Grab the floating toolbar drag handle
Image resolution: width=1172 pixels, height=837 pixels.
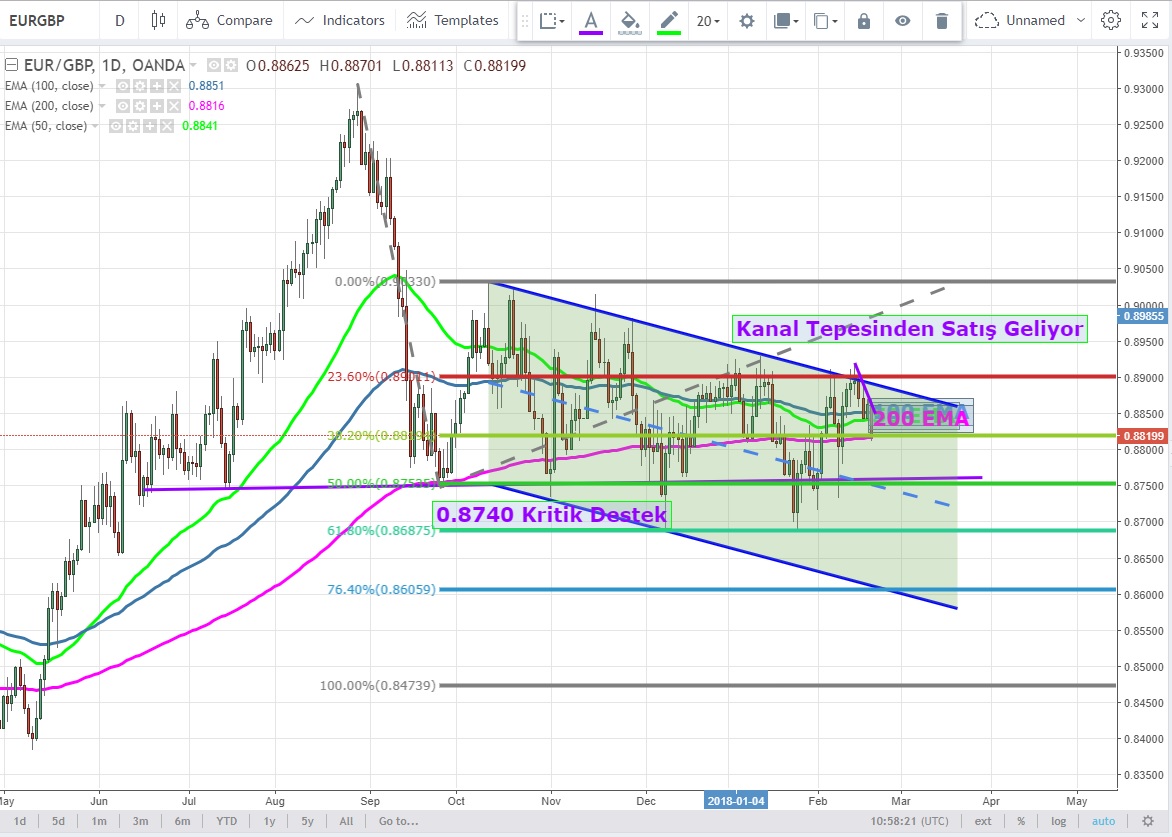point(525,21)
